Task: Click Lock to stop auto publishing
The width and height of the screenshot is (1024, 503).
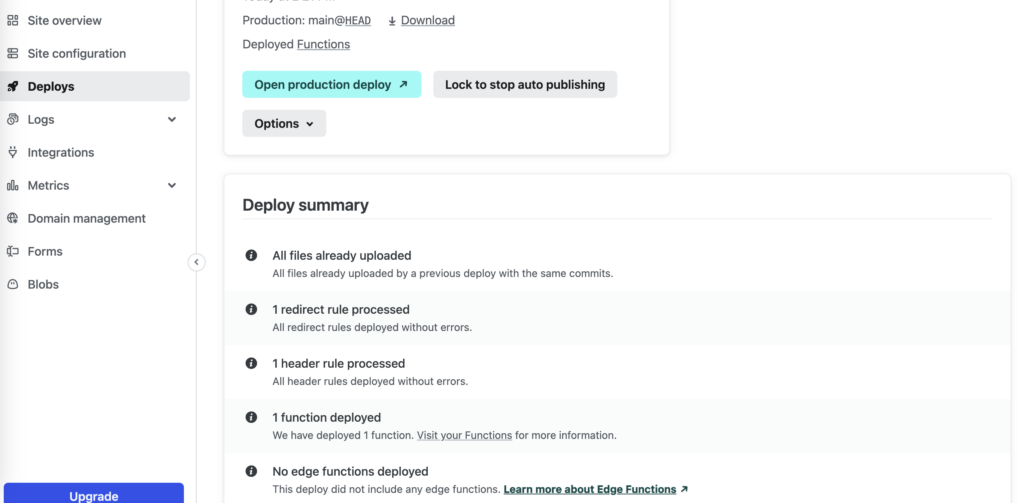Action: [x=525, y=85]
